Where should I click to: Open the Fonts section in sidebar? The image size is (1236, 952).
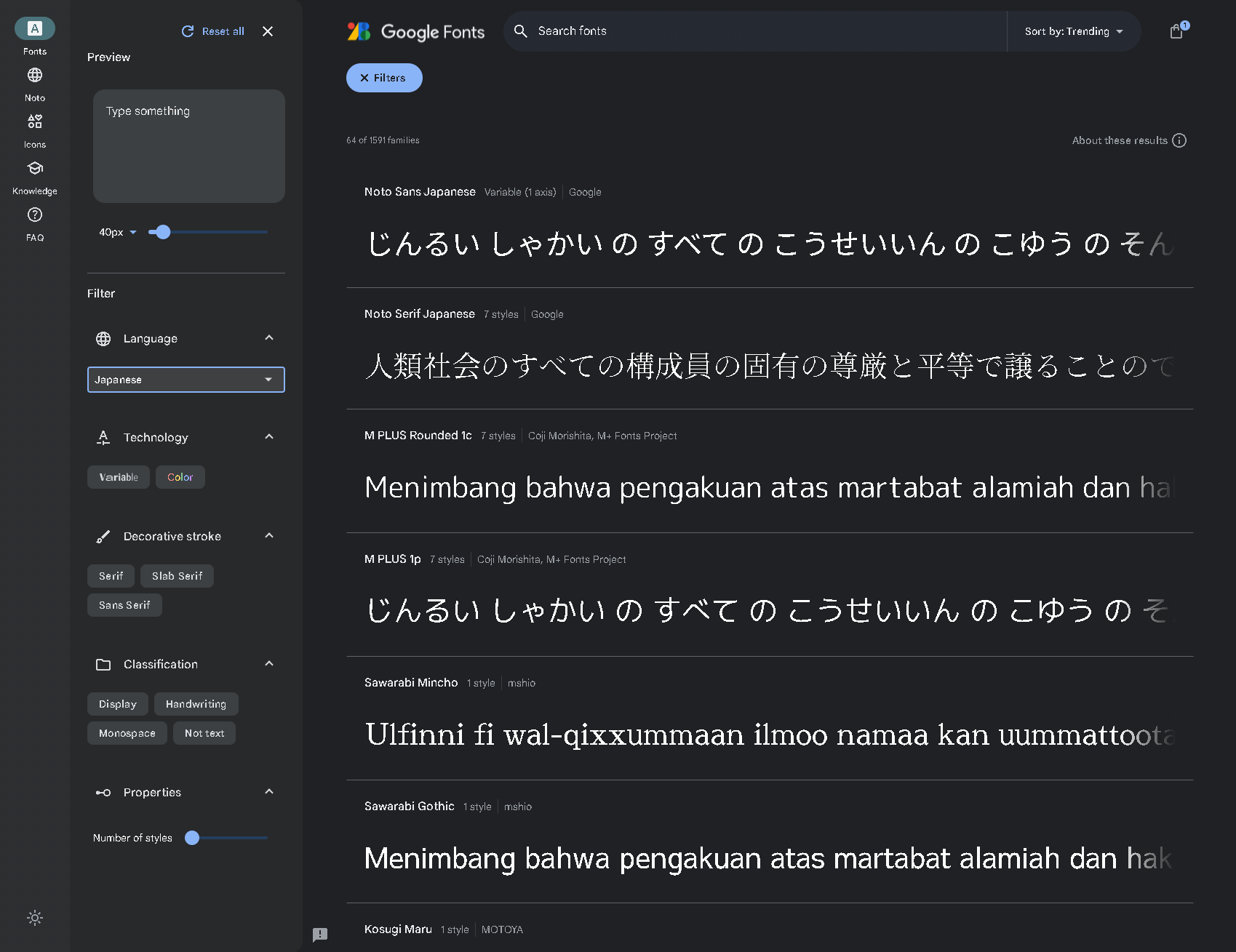(34, 36)
